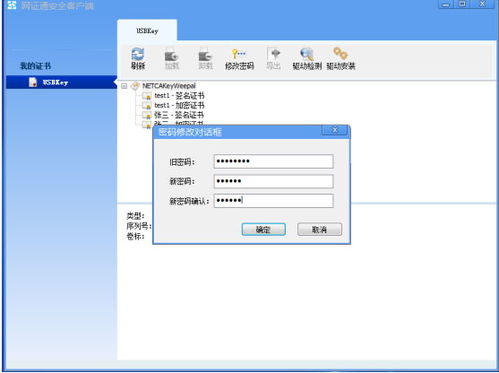The image size is (499, 373).
Task: Focus the 新密码确认 confirm password field
Action: click(273, 201)
